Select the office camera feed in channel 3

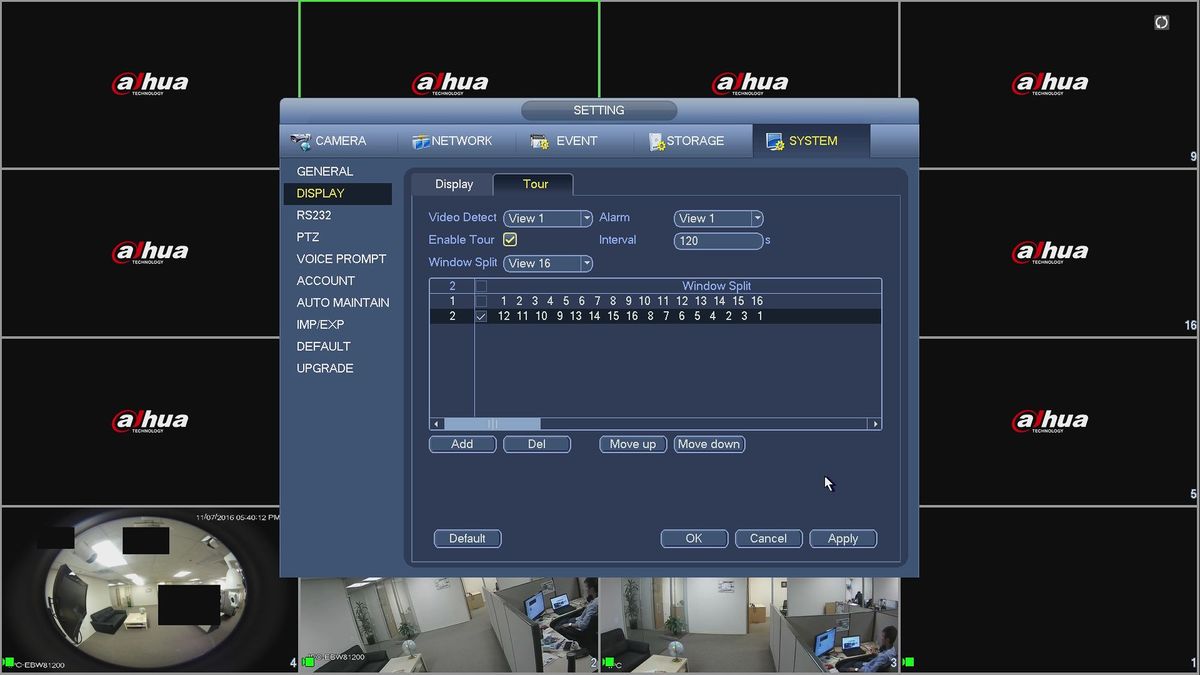[749, 624]
